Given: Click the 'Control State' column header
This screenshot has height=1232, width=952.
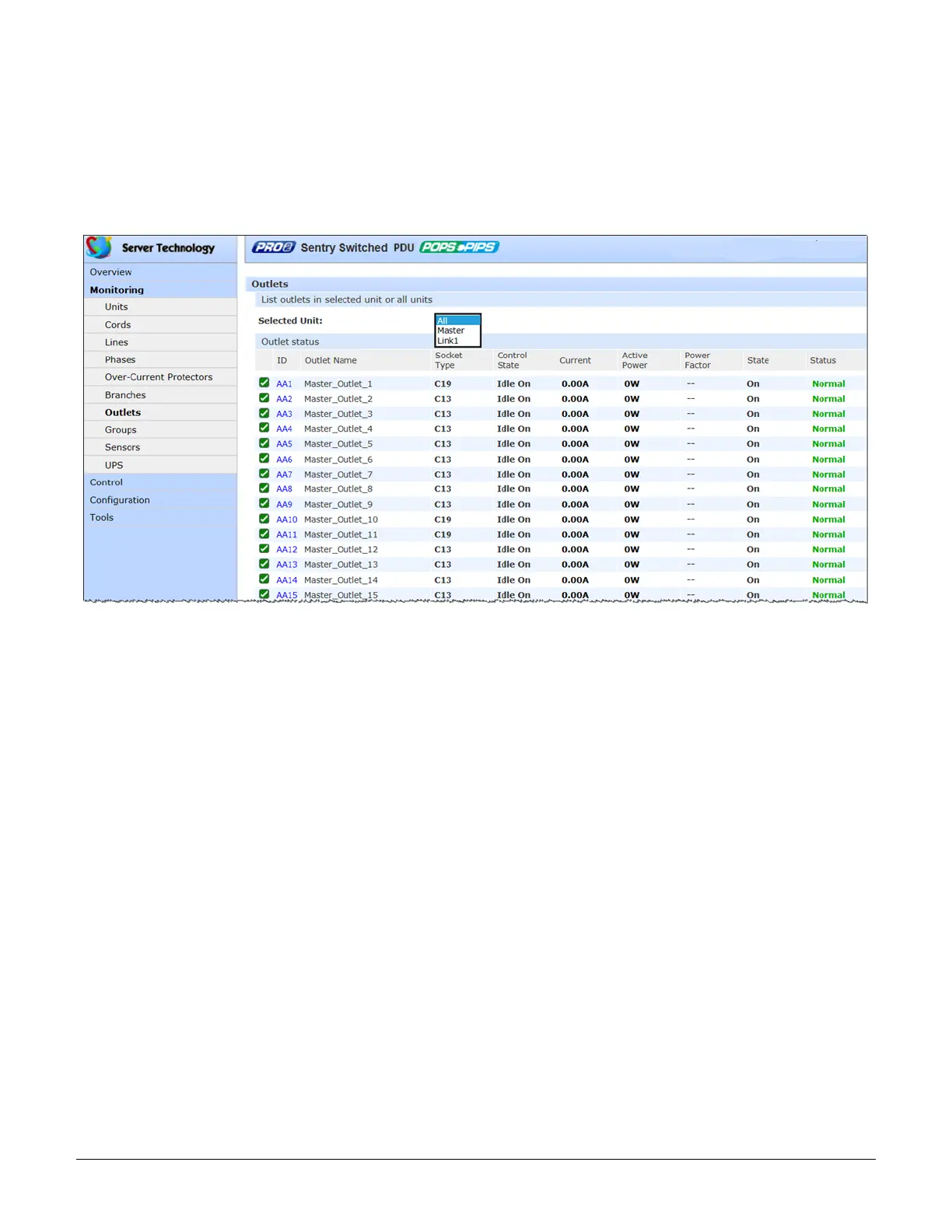Looking at the screenshot, I should point(512,360).
